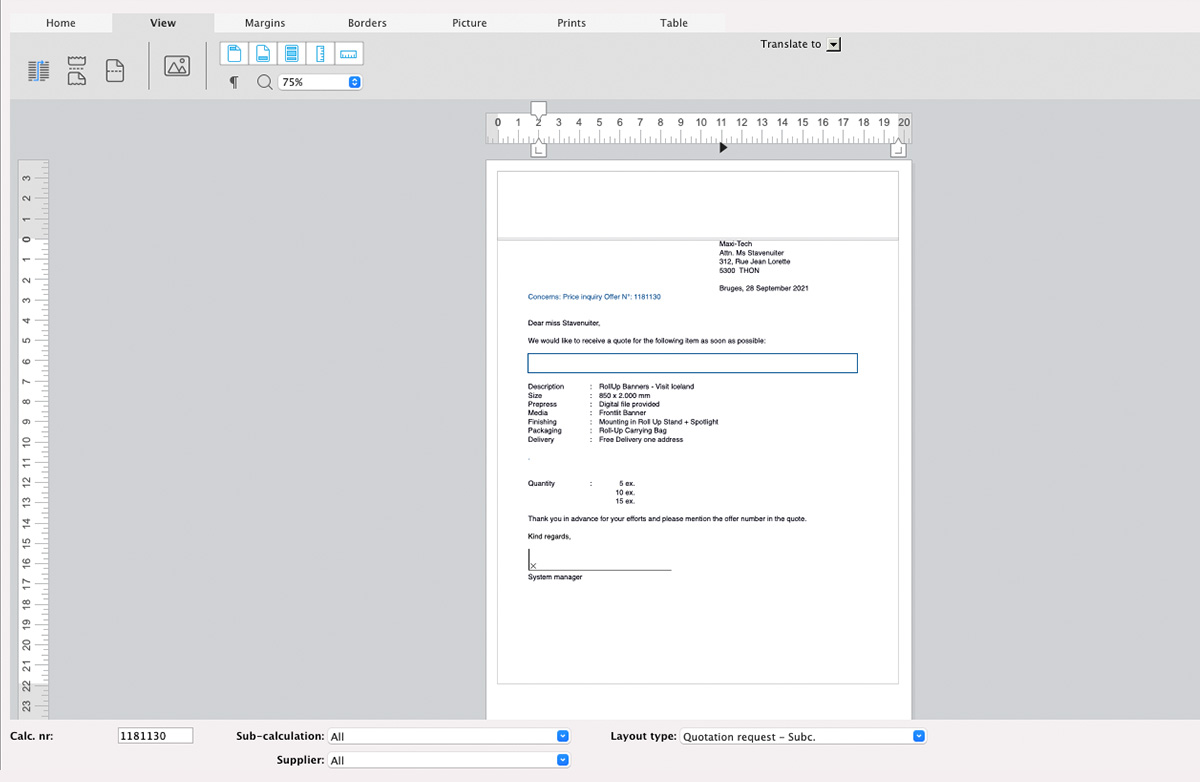Open the Layout type dropdown

803,736
